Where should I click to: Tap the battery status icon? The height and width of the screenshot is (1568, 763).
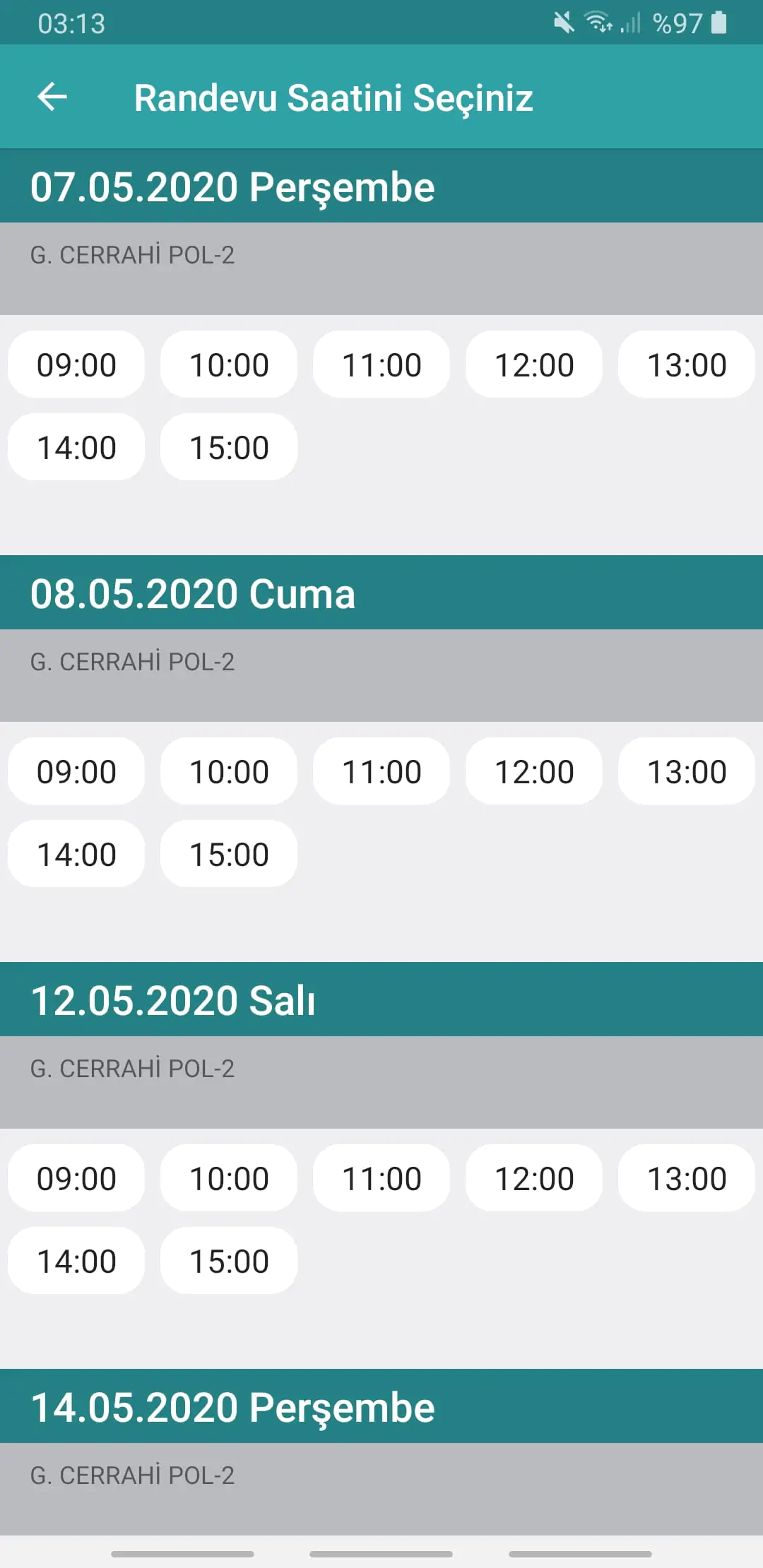pos(718,23)
